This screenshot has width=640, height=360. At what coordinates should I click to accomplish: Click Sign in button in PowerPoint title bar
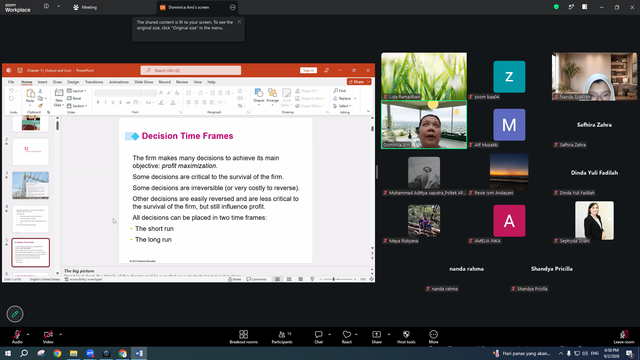[308, 70]
